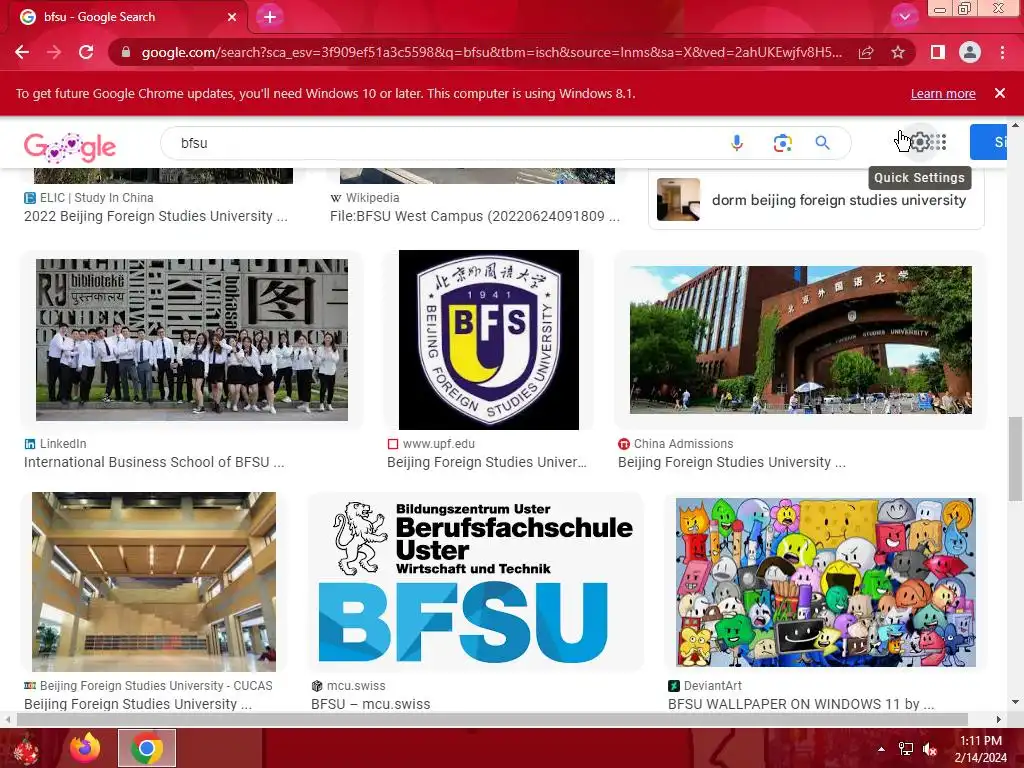Screen dimensions: 1024x768
Task: Click the bfsu search input field
Action: tap(444, 143)
